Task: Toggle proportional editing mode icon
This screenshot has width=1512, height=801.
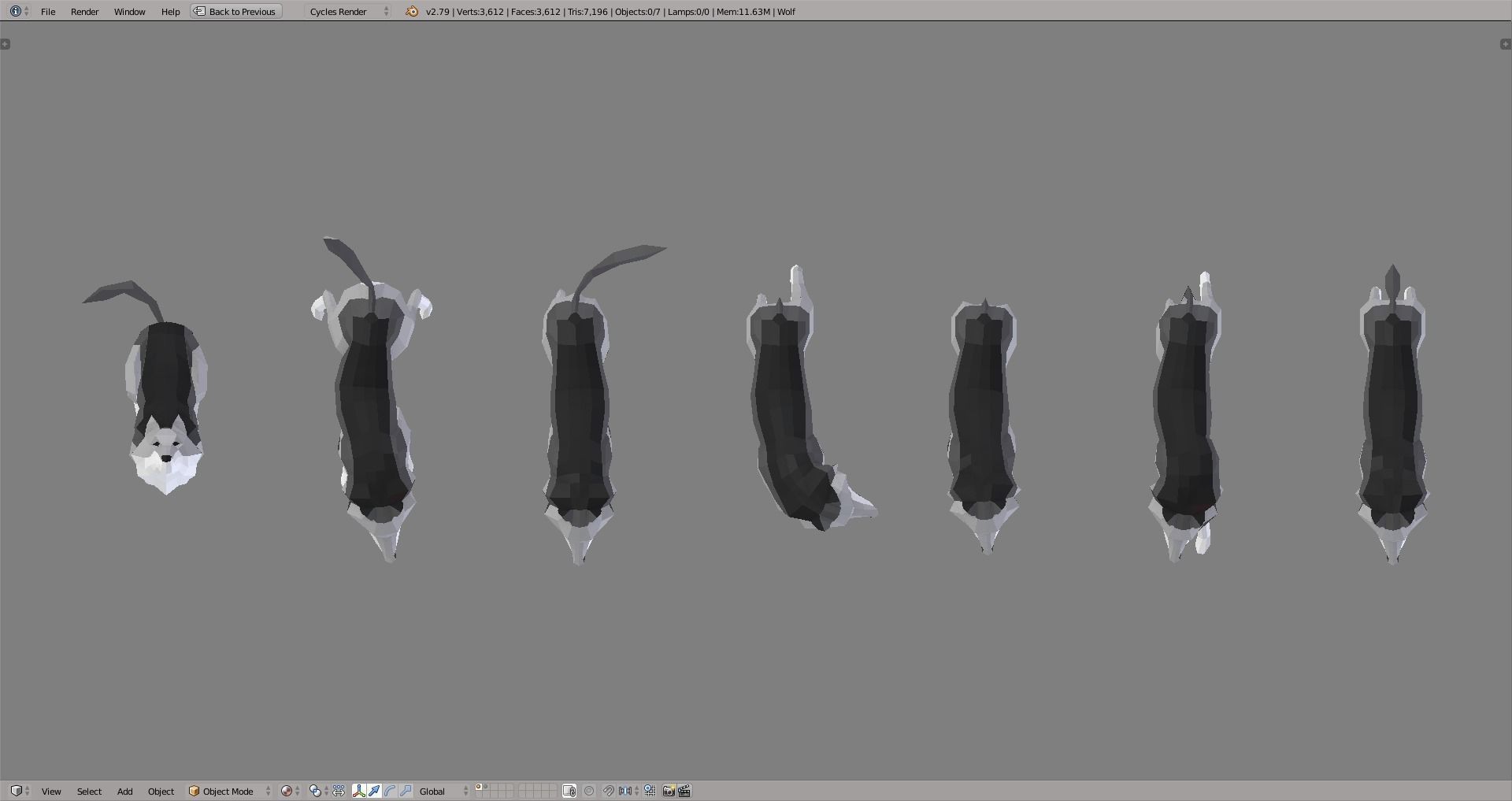Action: coord(589,791)
